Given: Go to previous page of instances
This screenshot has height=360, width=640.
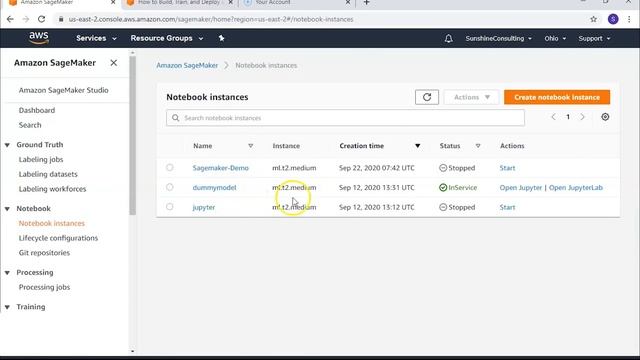Looking at the screenshot, I should (x=553, y=117).
